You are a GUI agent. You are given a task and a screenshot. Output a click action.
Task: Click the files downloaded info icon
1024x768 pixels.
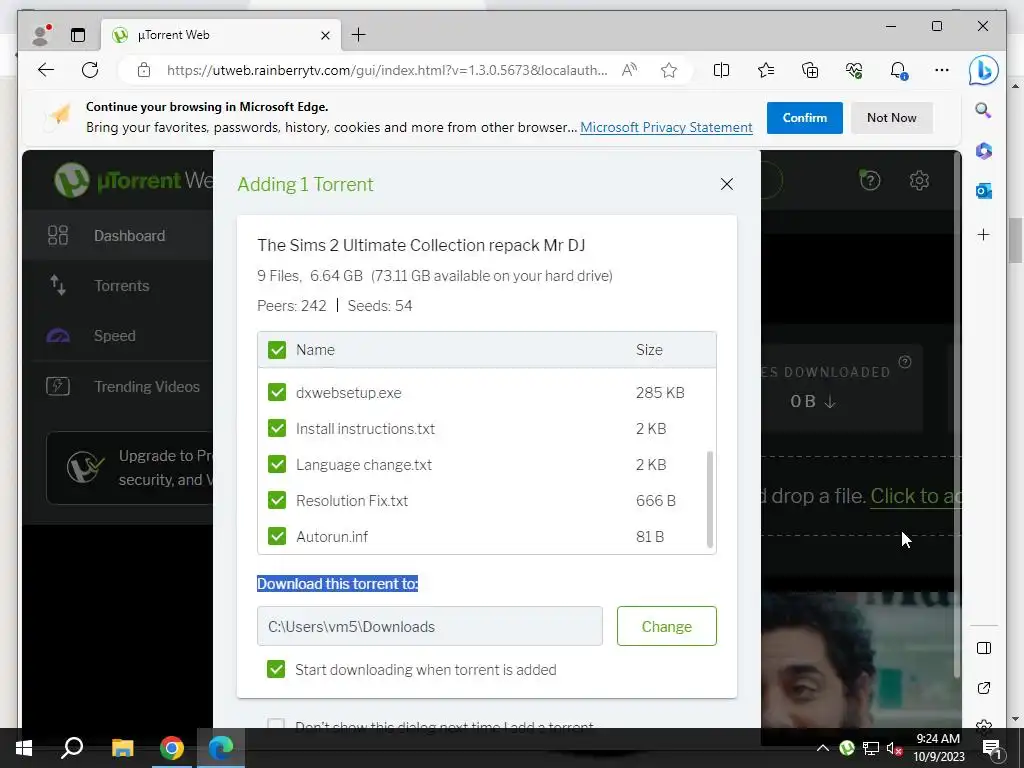coord(904,362)
